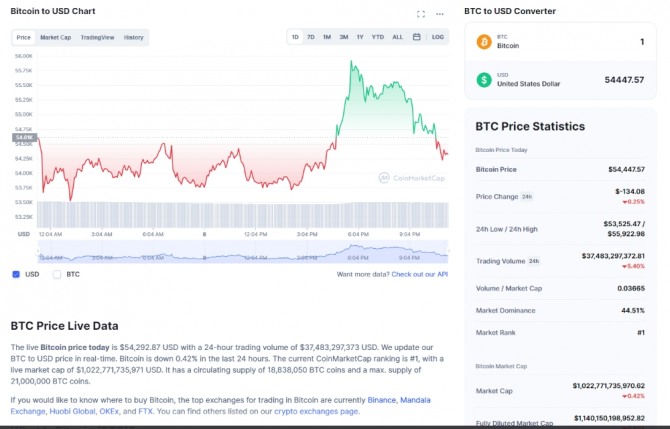The height and width of the screenshot is (429, 670).
Task: Toggle LOG scale on chart
Action: coord(438,37)
